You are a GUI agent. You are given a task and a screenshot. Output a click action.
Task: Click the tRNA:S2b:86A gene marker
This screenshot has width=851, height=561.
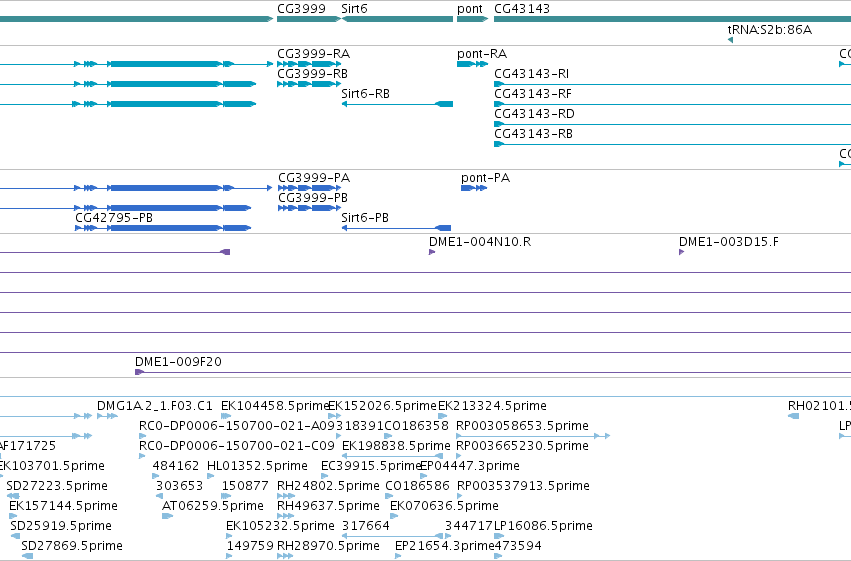pyautogui.click(x=731, y=40)
